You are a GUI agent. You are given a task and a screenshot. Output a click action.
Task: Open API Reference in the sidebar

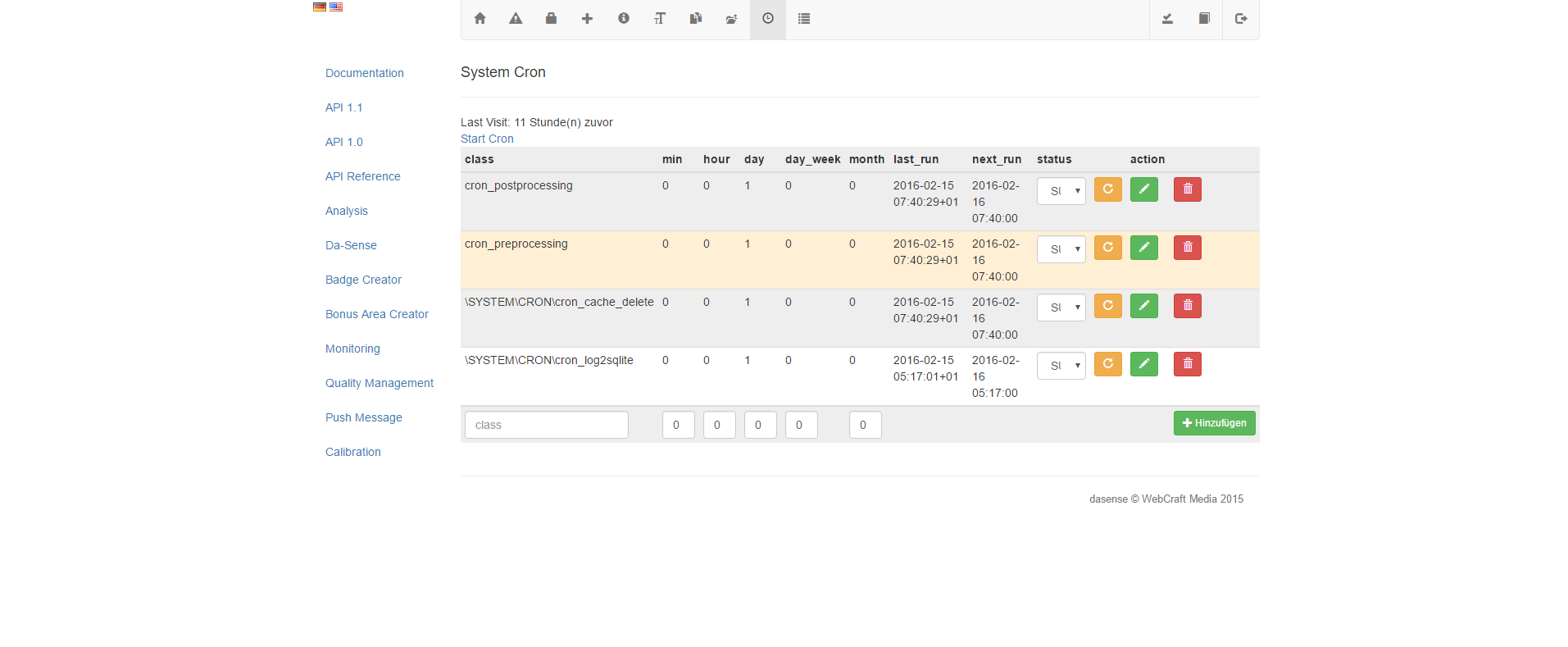click(362, 176)
